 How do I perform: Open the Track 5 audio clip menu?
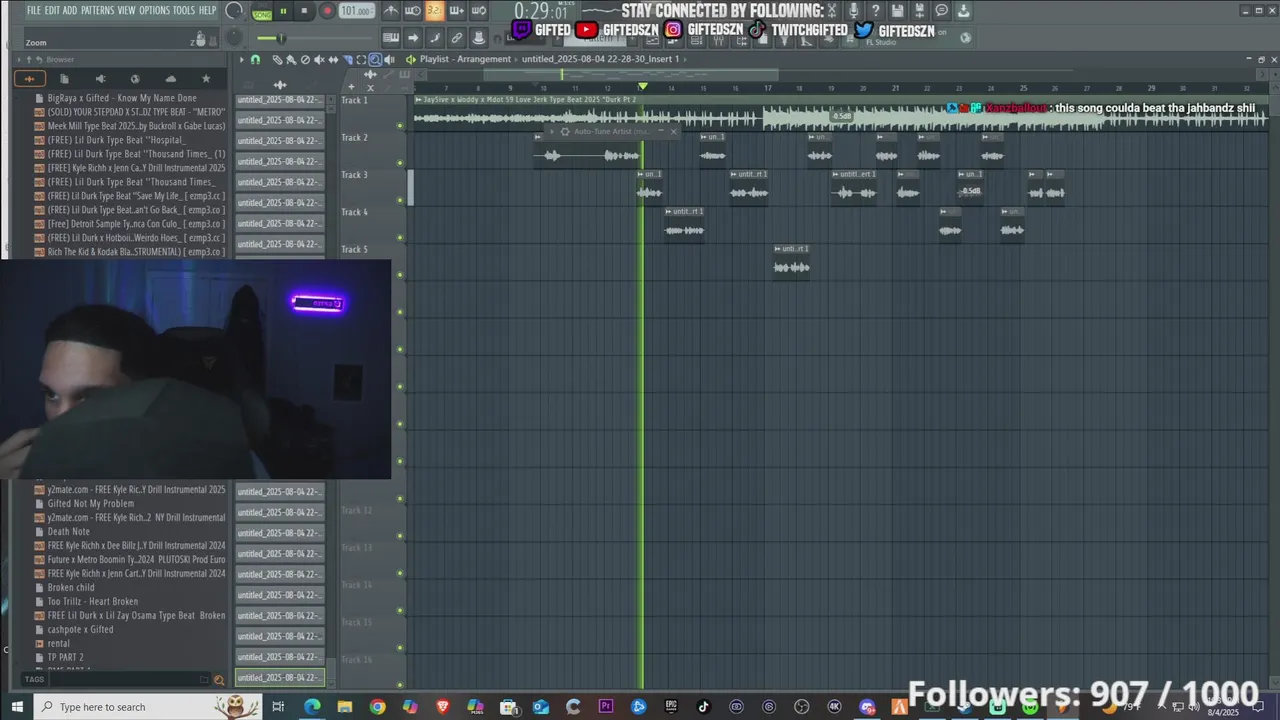click(778, 248)
